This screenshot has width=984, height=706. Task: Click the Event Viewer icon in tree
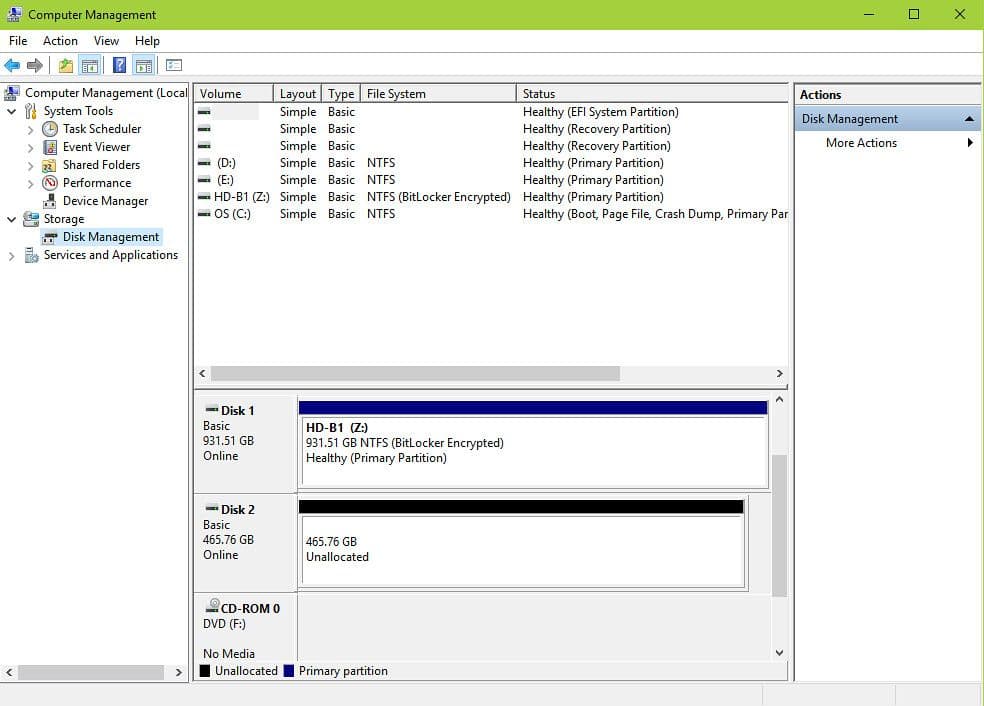[50, 147]
